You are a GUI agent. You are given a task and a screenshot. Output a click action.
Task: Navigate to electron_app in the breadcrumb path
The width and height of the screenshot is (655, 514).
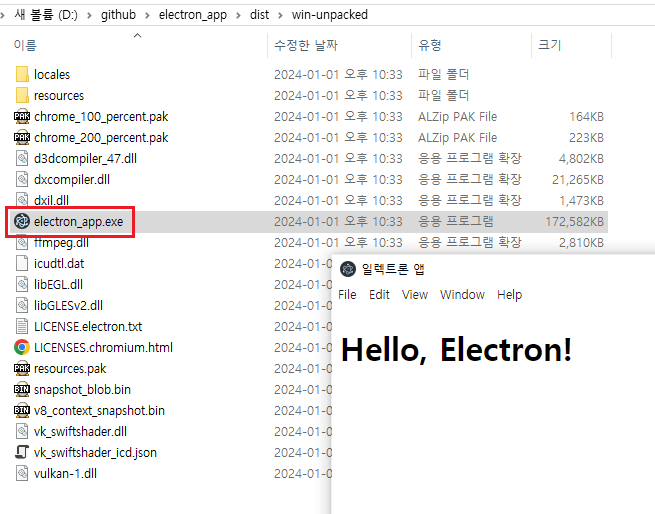[193, 15]
